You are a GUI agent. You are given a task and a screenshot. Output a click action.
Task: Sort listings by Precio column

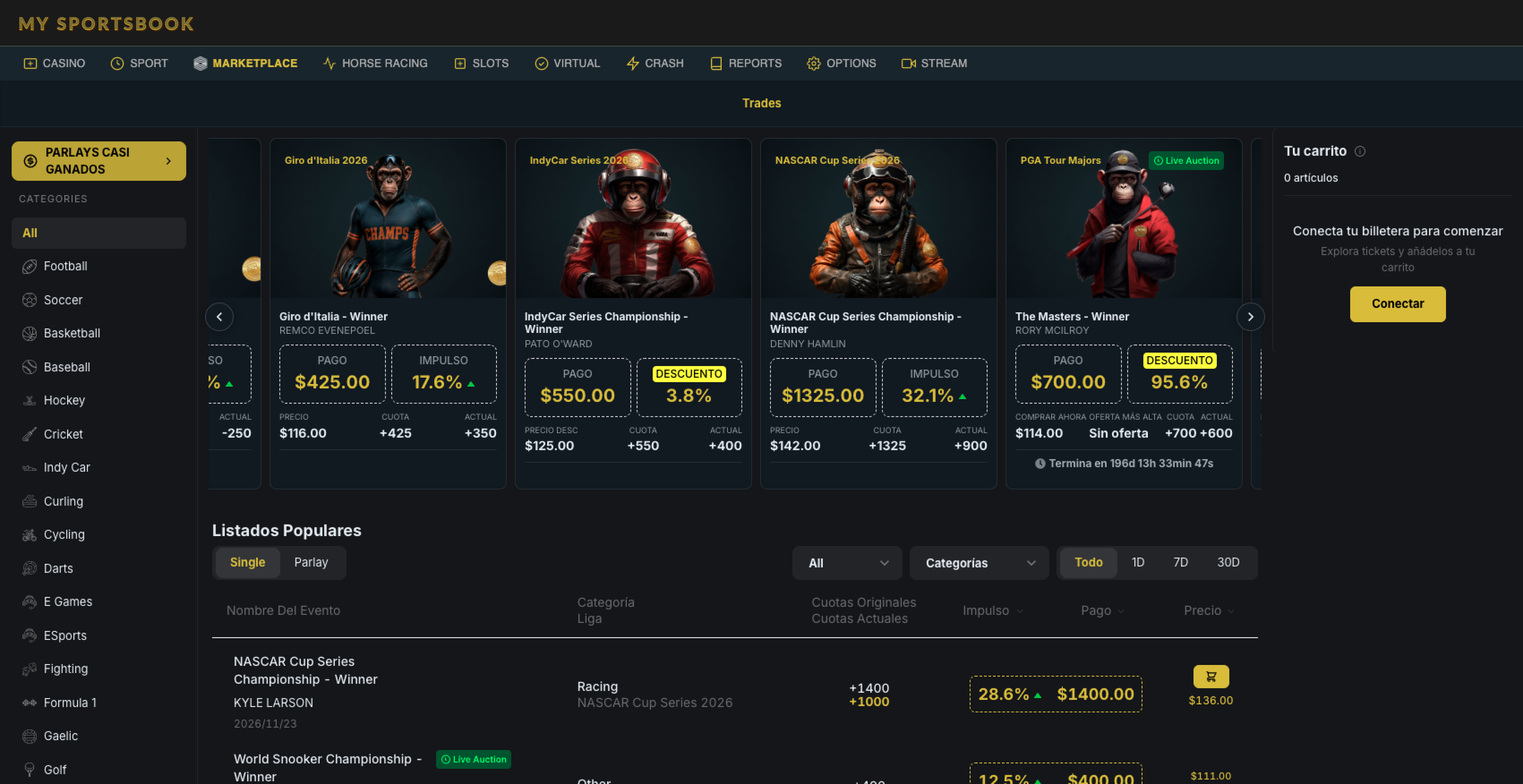pyautogui.click(x=1209, y=610)
